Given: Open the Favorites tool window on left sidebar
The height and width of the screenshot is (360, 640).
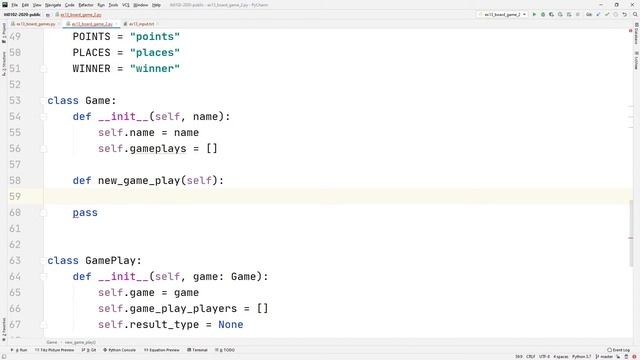Looking at the screenshot, I should (x=4, y=329).
